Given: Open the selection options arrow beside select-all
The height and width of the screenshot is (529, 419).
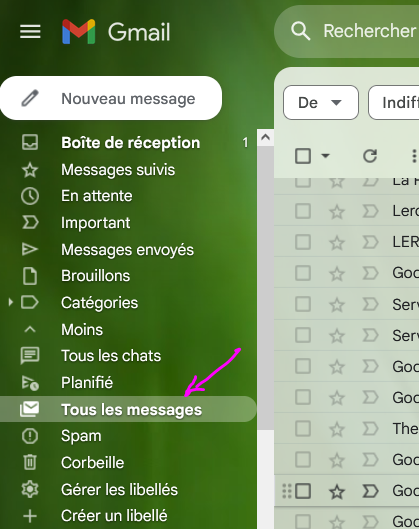Looking at the screenshot, I should [x=325, y=156].
